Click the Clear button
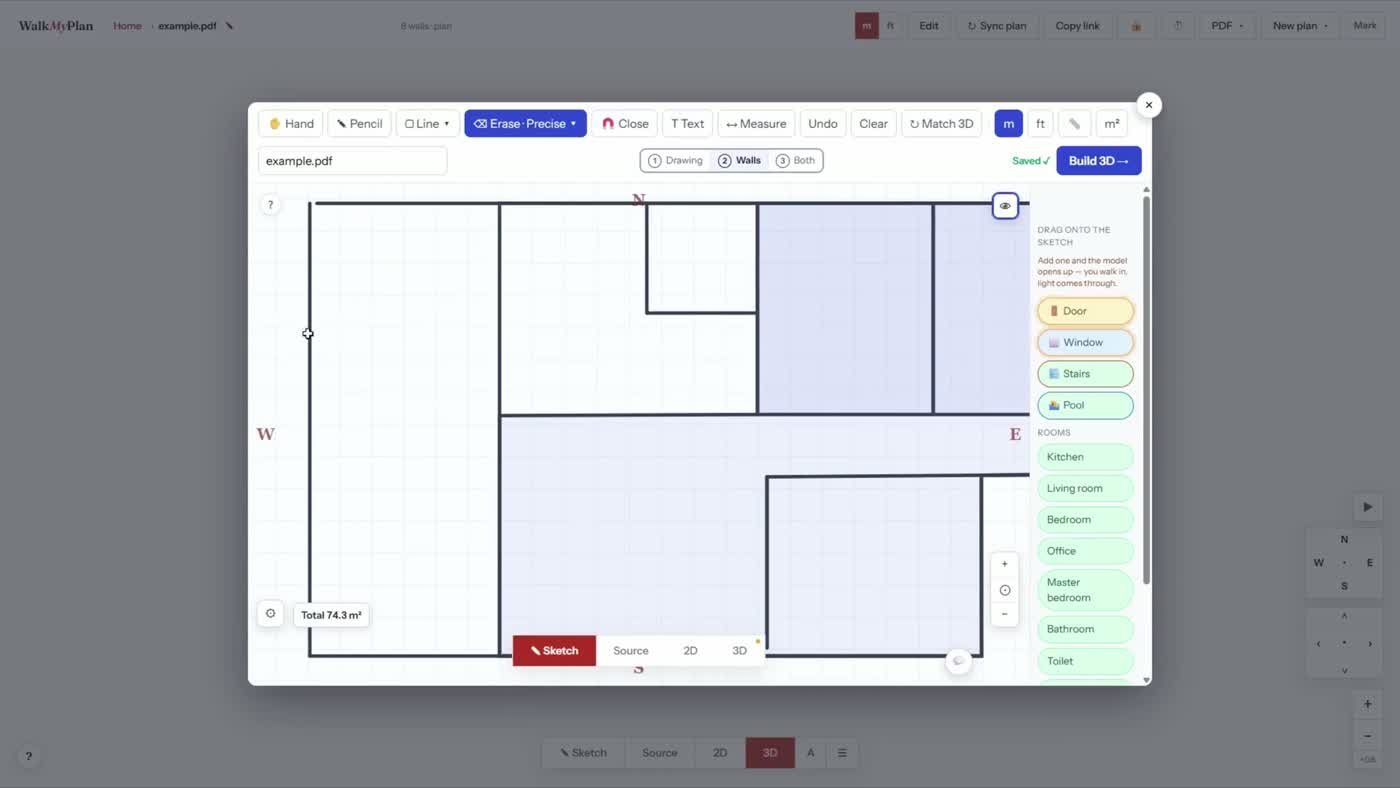This screenshot has width=1400, height=788. pos(873,124)
